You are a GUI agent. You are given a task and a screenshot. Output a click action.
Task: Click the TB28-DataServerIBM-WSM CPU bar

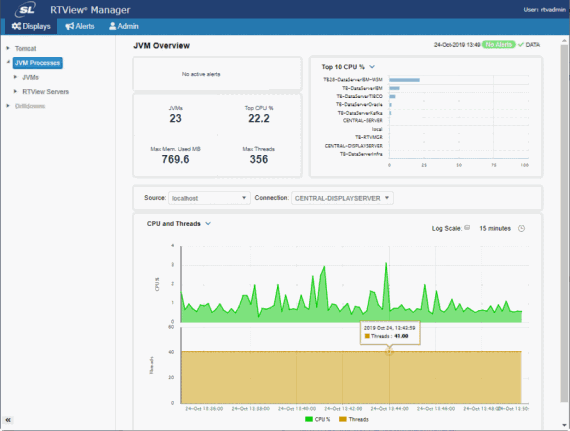[404, 80]
